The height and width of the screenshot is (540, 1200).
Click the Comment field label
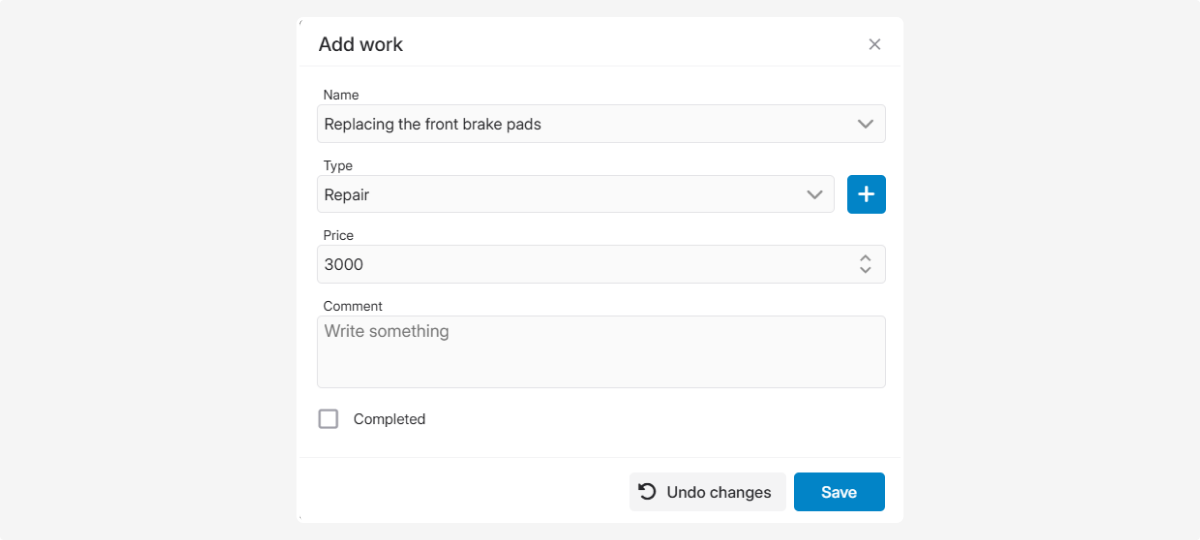pos(352,306)
